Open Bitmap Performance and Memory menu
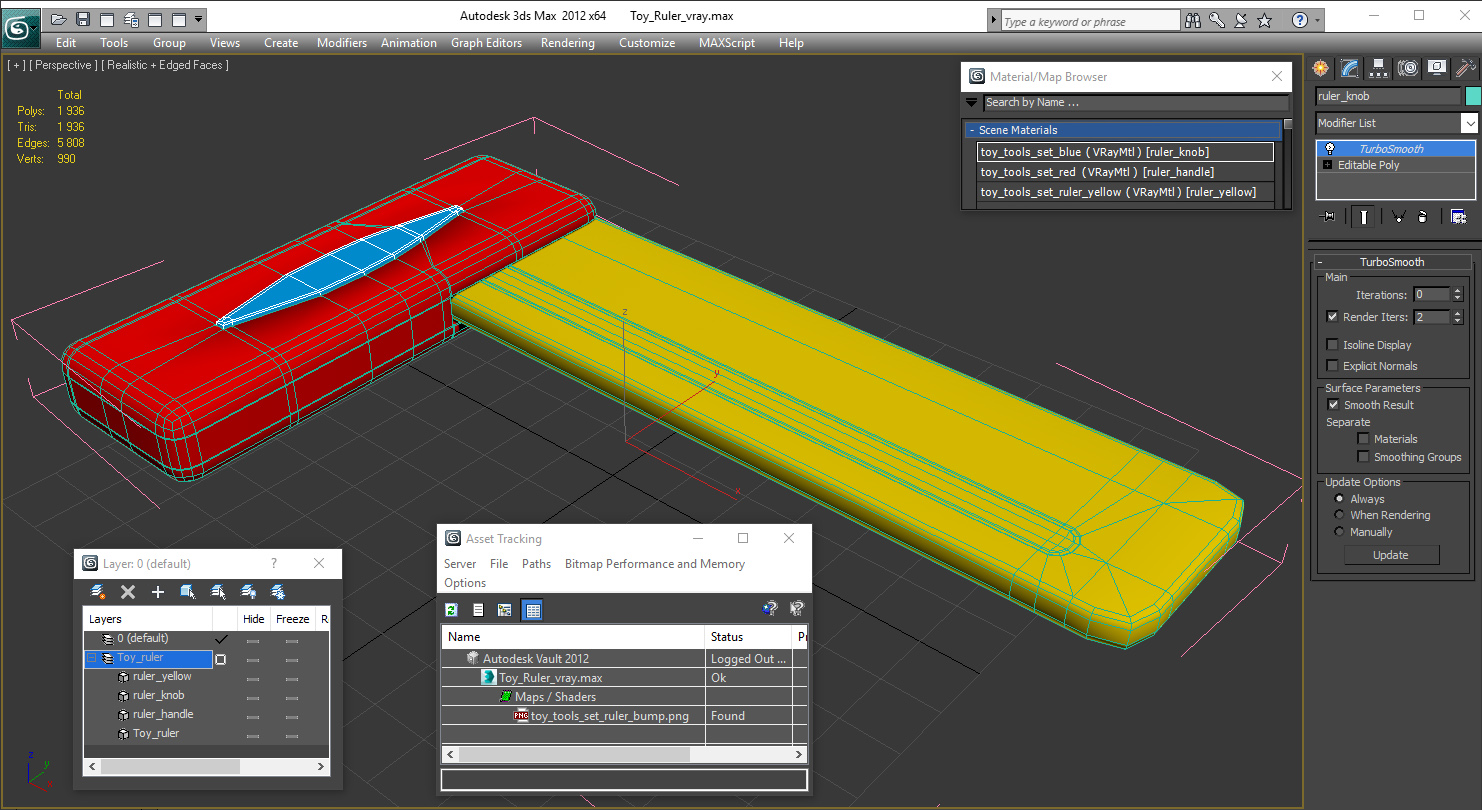 pos(655,564)
